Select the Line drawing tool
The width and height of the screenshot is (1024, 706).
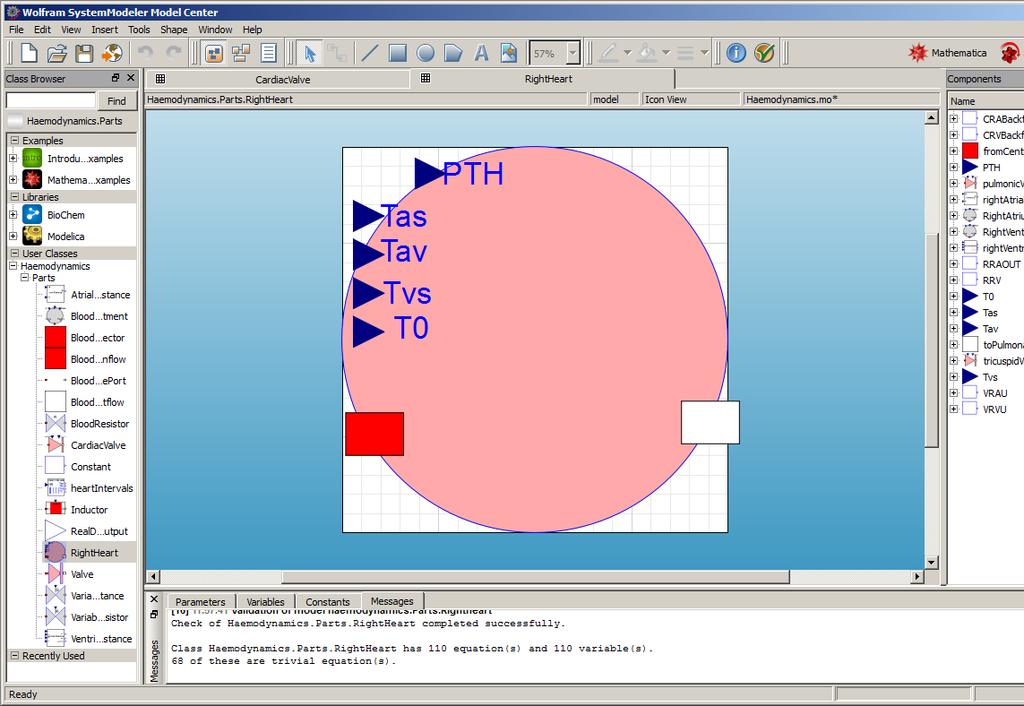click(x=370, y=53)
